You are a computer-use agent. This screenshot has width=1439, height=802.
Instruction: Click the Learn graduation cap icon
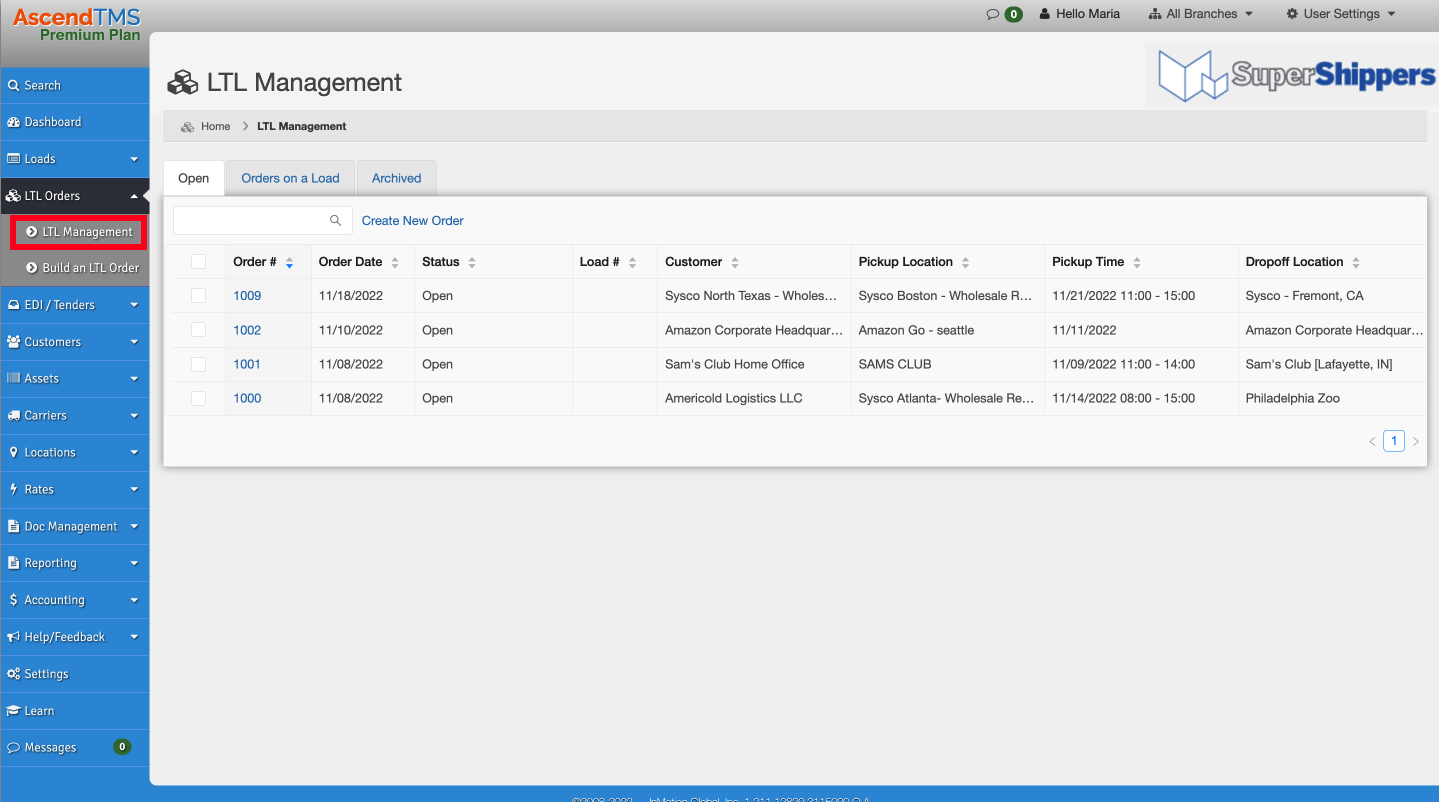tap(14, 711)
